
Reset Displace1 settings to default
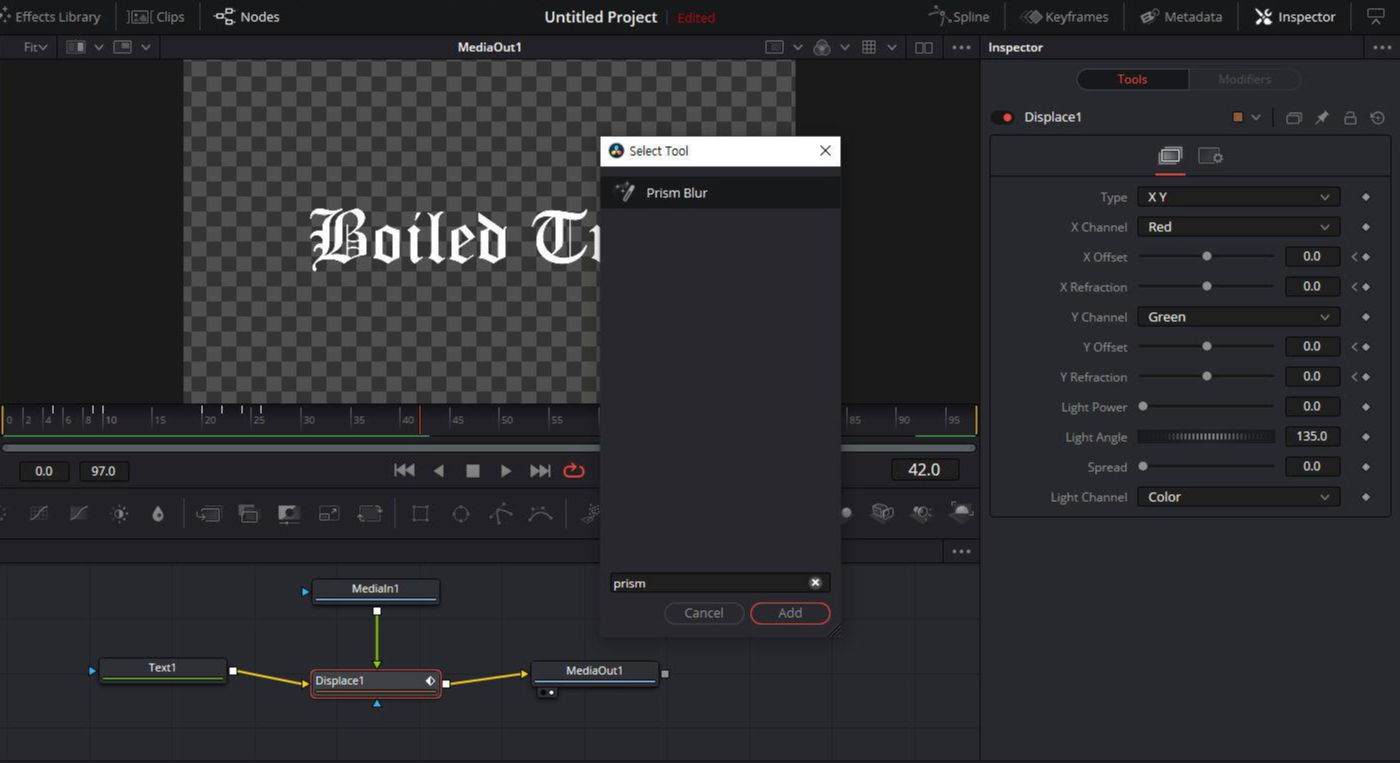(x=1378, y=118)
